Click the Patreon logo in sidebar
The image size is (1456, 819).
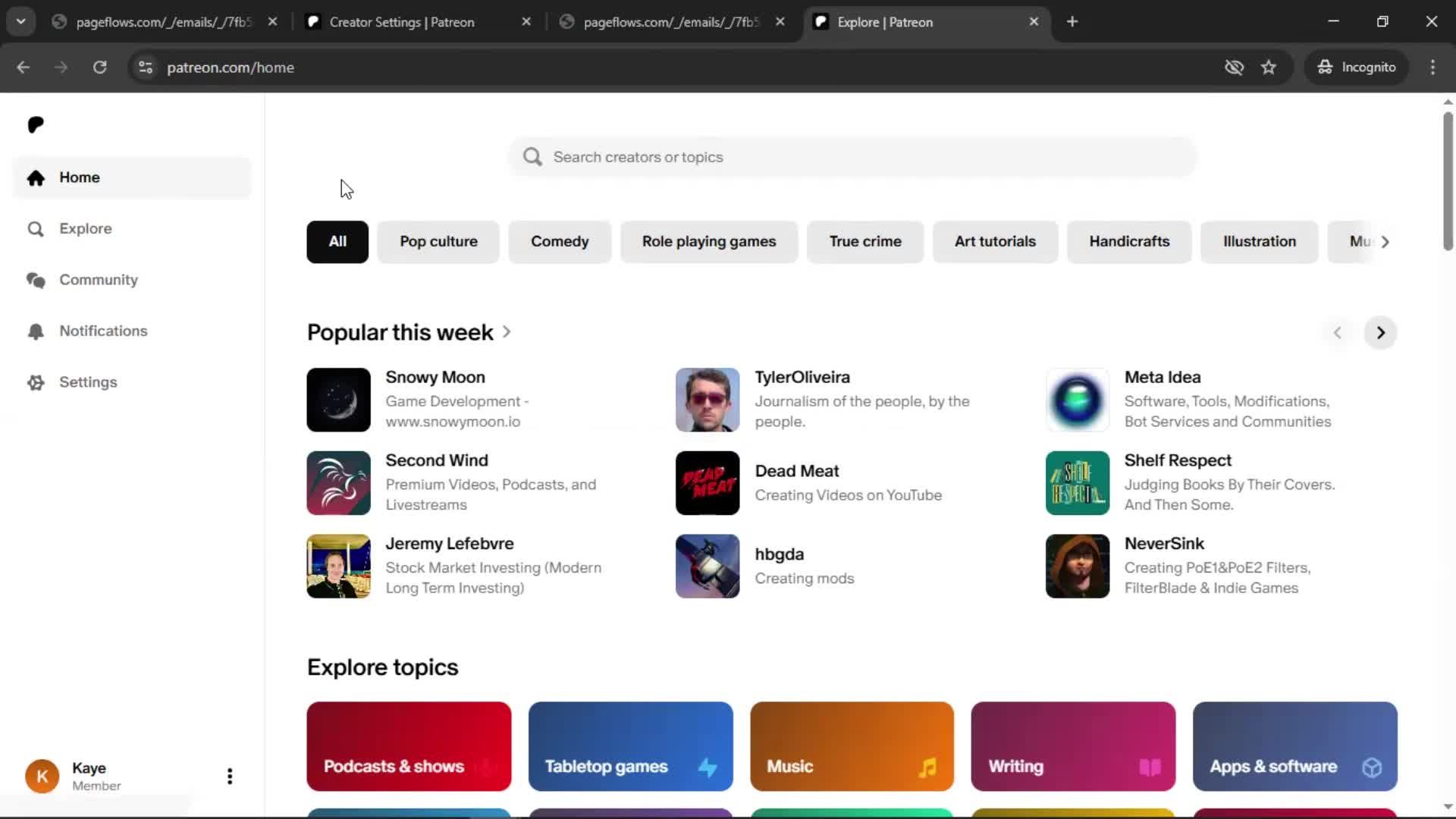click(x=36, y=124)
